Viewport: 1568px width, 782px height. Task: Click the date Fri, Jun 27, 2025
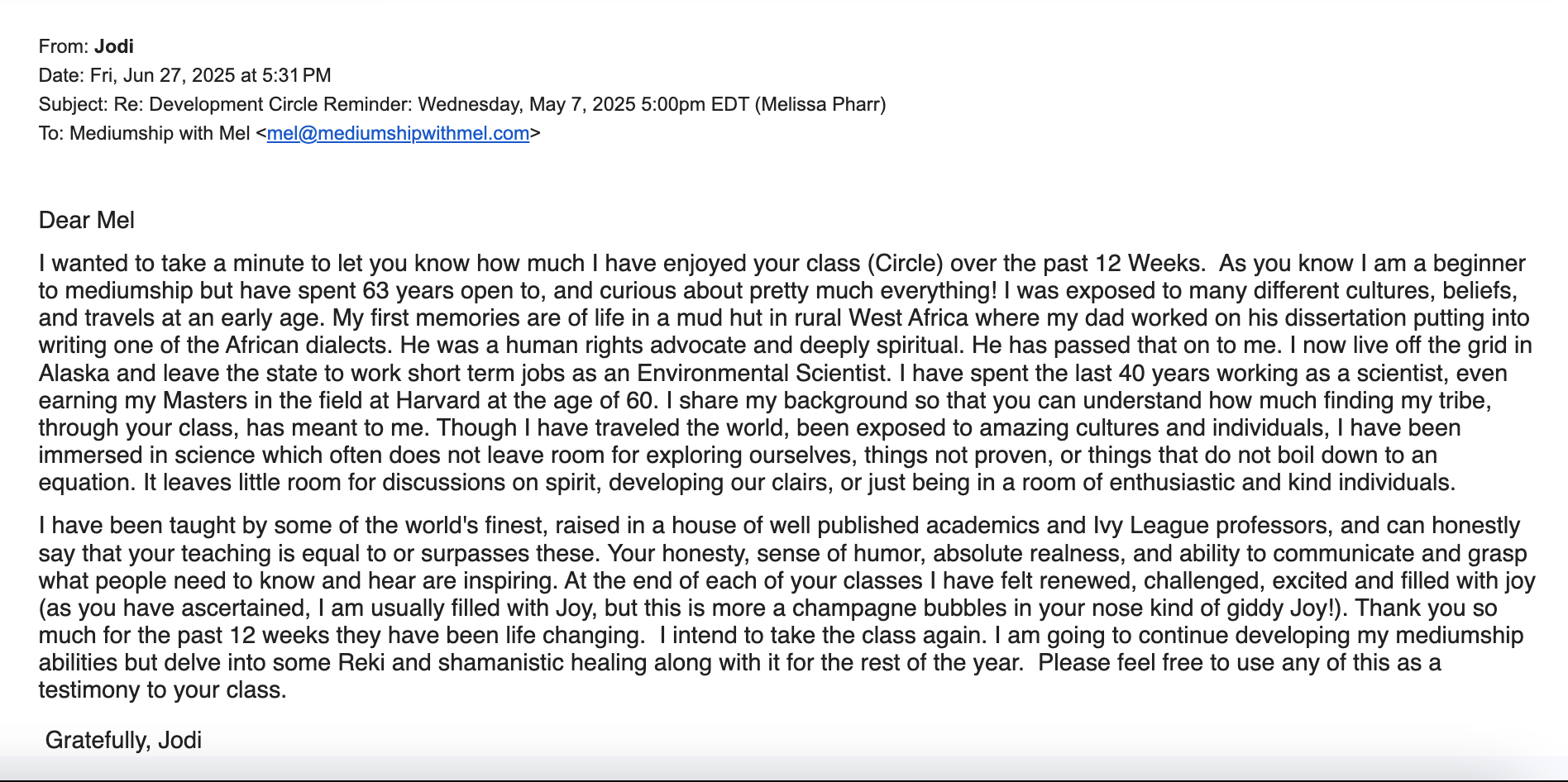click(162, 75)
